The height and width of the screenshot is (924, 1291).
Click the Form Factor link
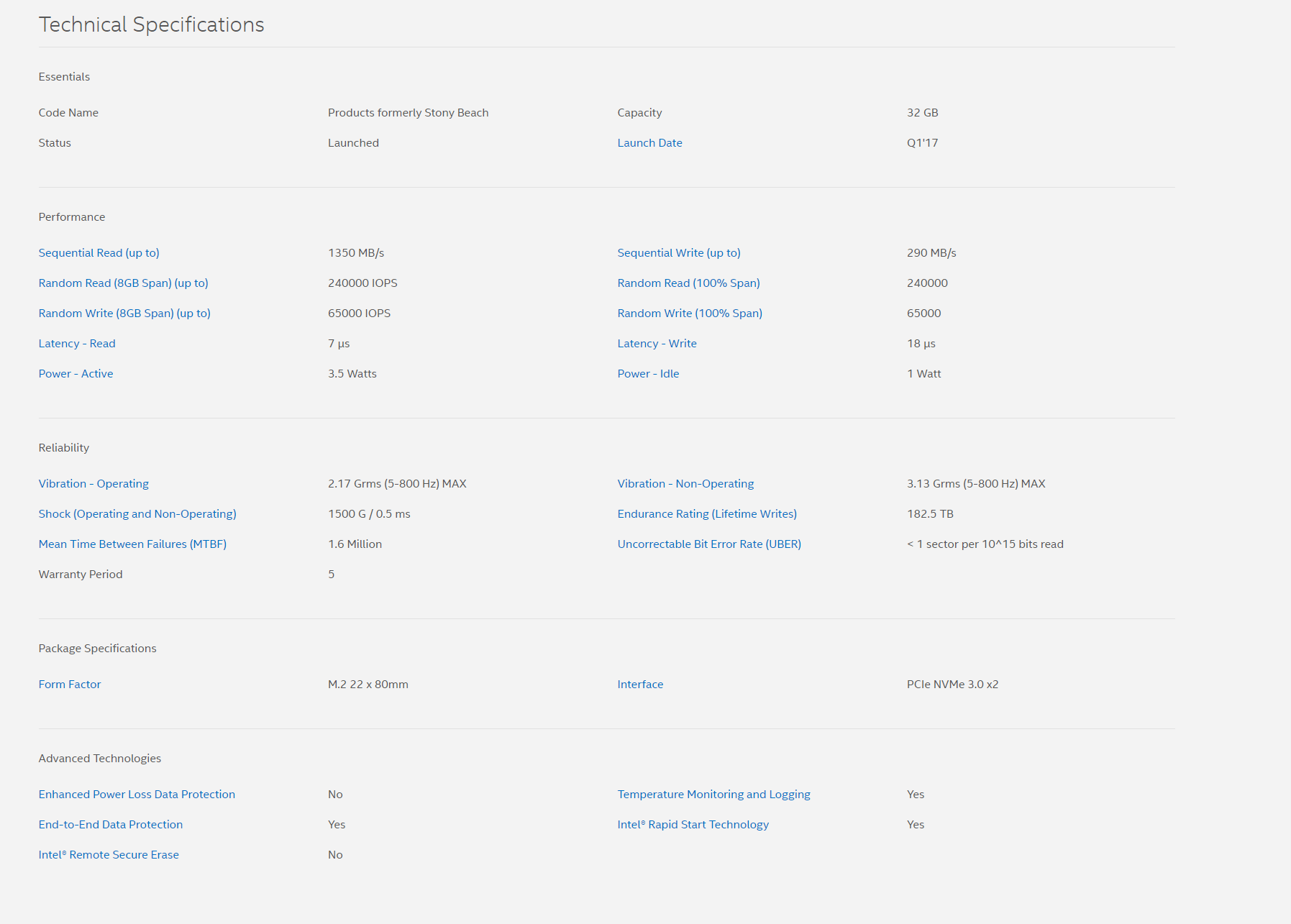(x=70, y=685)
